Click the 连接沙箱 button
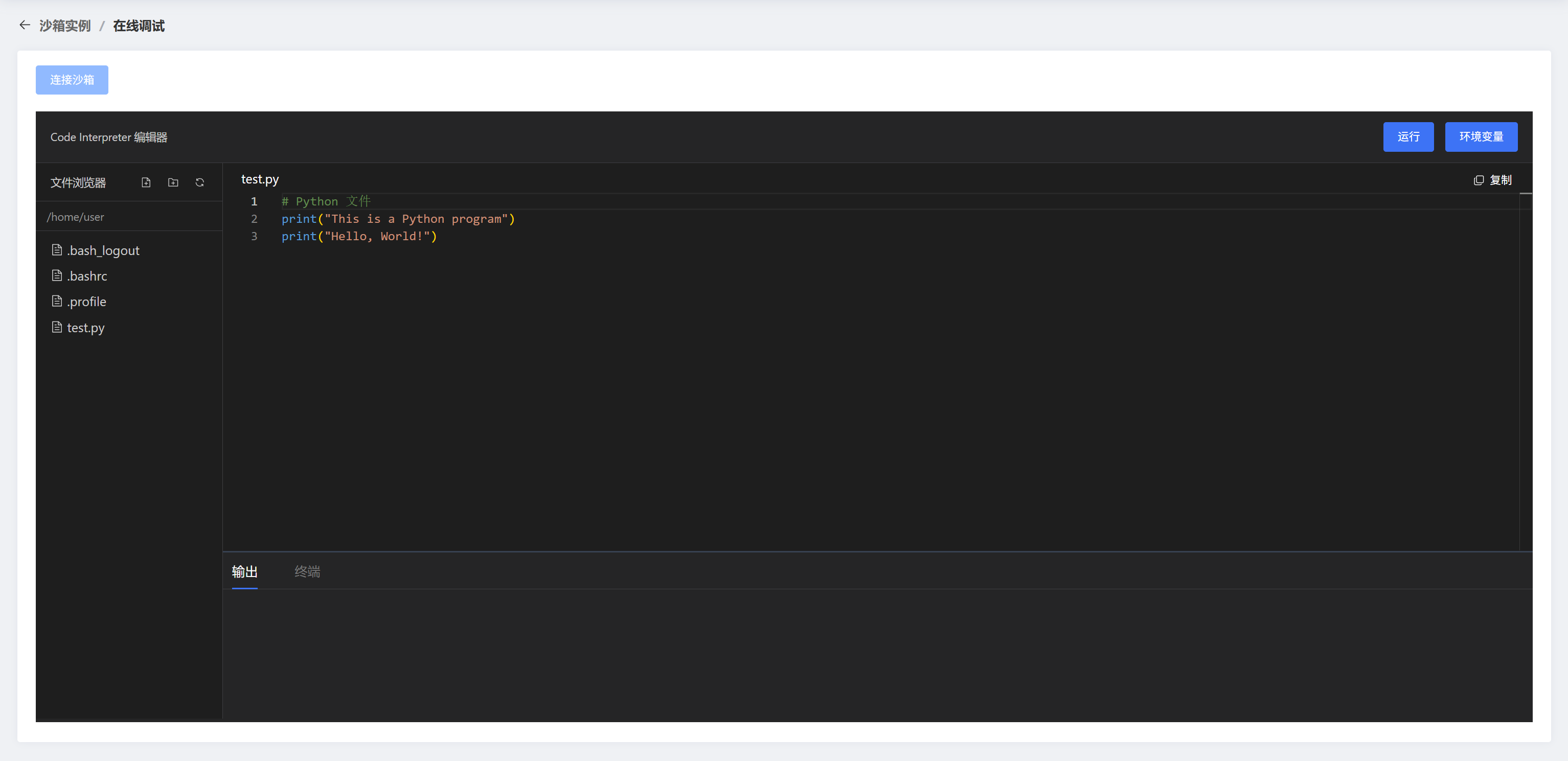This screenshot has width=1568, height=761. coord(72,80)
